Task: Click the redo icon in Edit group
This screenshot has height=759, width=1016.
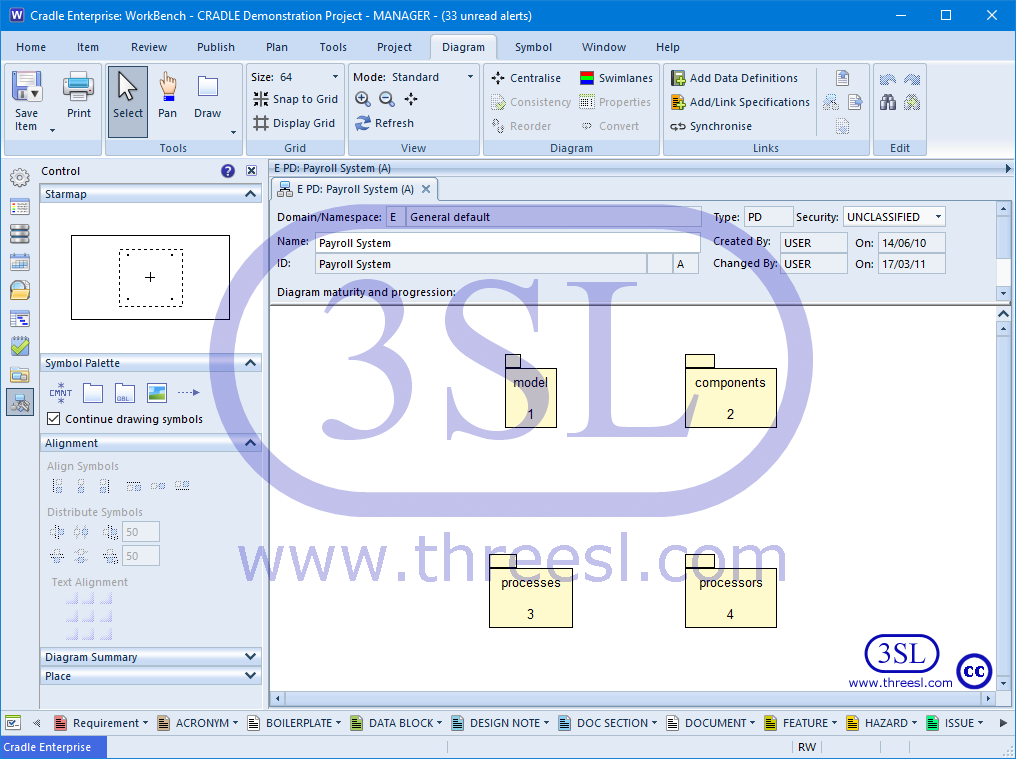Action: point(912,79)
